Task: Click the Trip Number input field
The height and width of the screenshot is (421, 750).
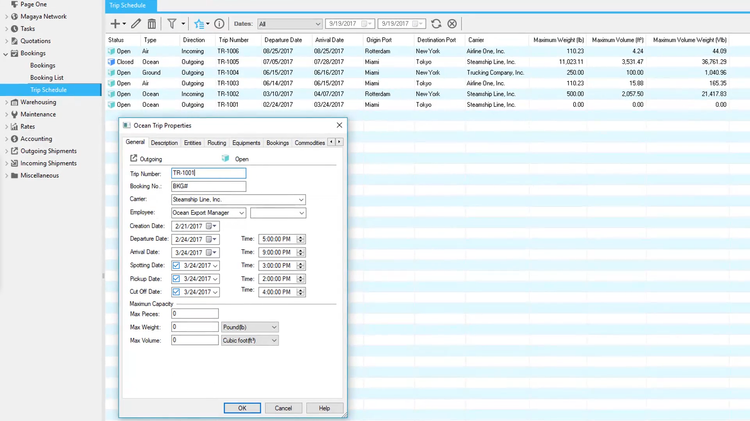Action: pyautogui.click(x=209, y=173)
